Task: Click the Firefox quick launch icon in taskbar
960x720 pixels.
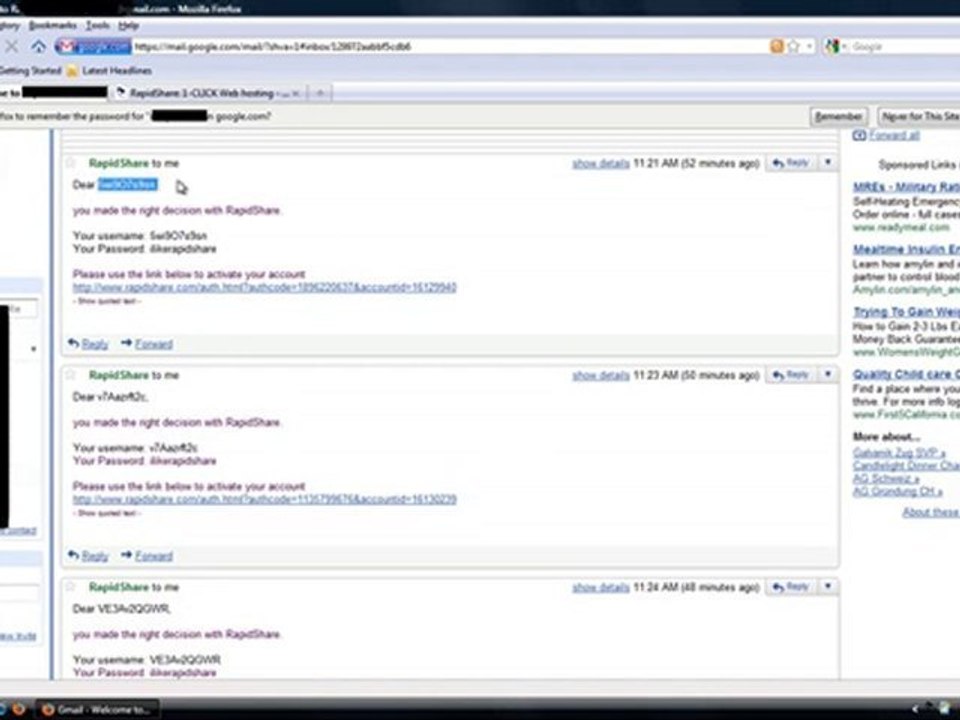Action: 18,709
